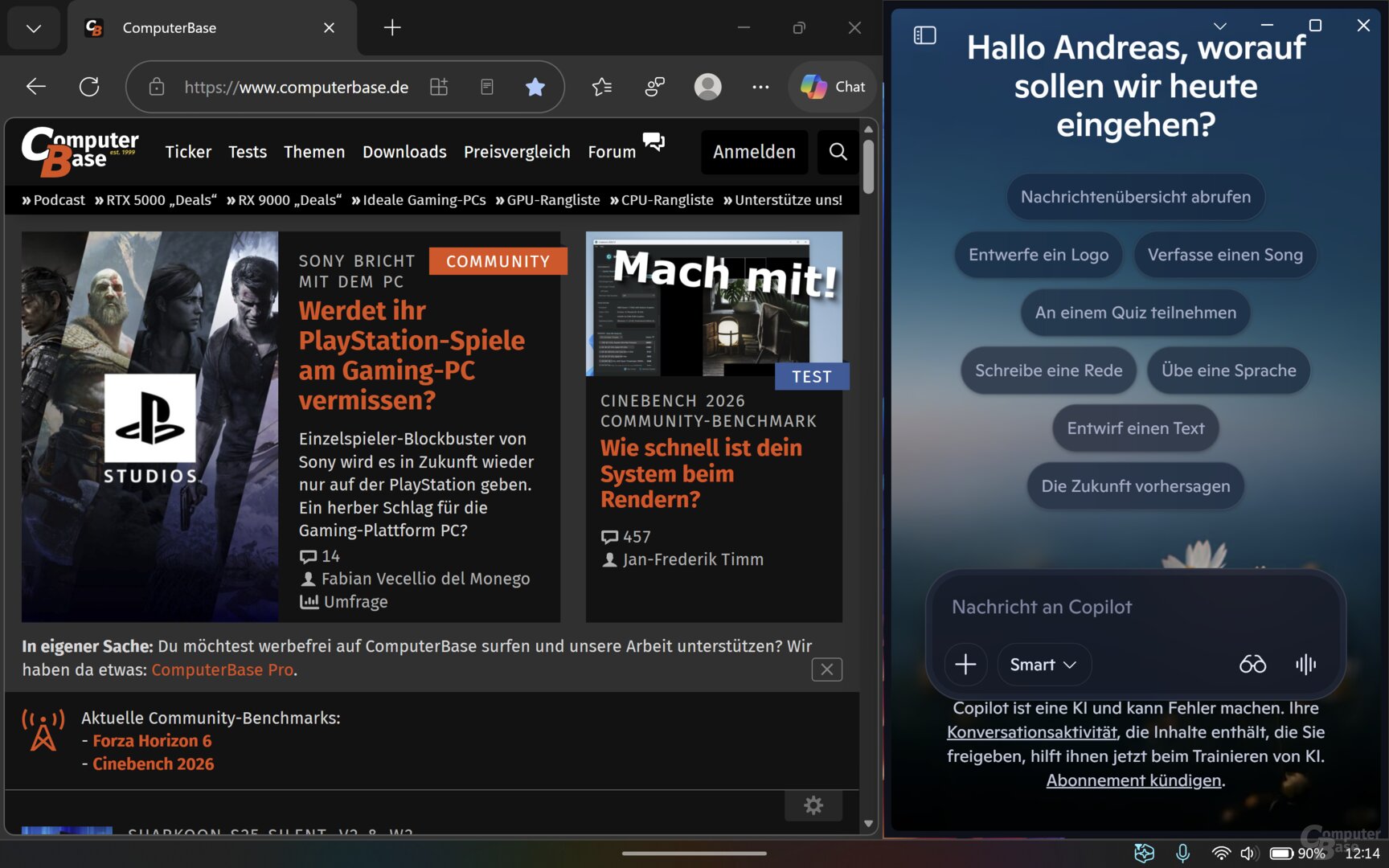Open split screen icon in address bar
This screenshot has height=868, width=1389.
pyautogui.click(x=439, y=87)
